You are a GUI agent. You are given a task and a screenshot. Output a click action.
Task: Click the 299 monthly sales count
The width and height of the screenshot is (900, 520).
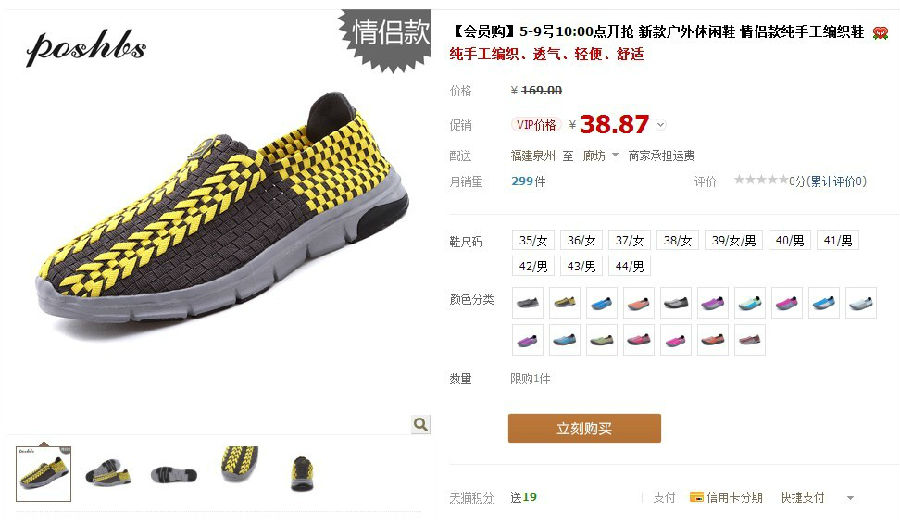coord(522,181)
